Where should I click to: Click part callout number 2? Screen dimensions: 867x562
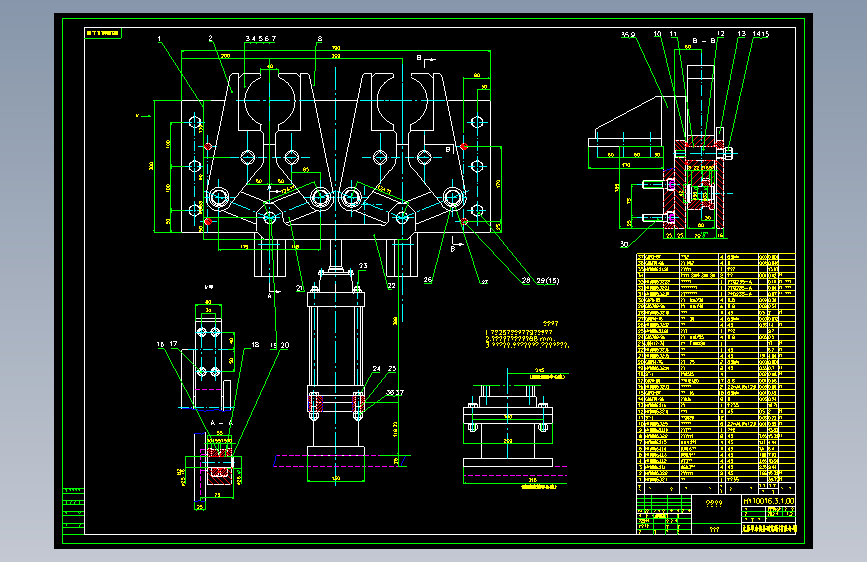pyautogui.click(x=210, y=39)
